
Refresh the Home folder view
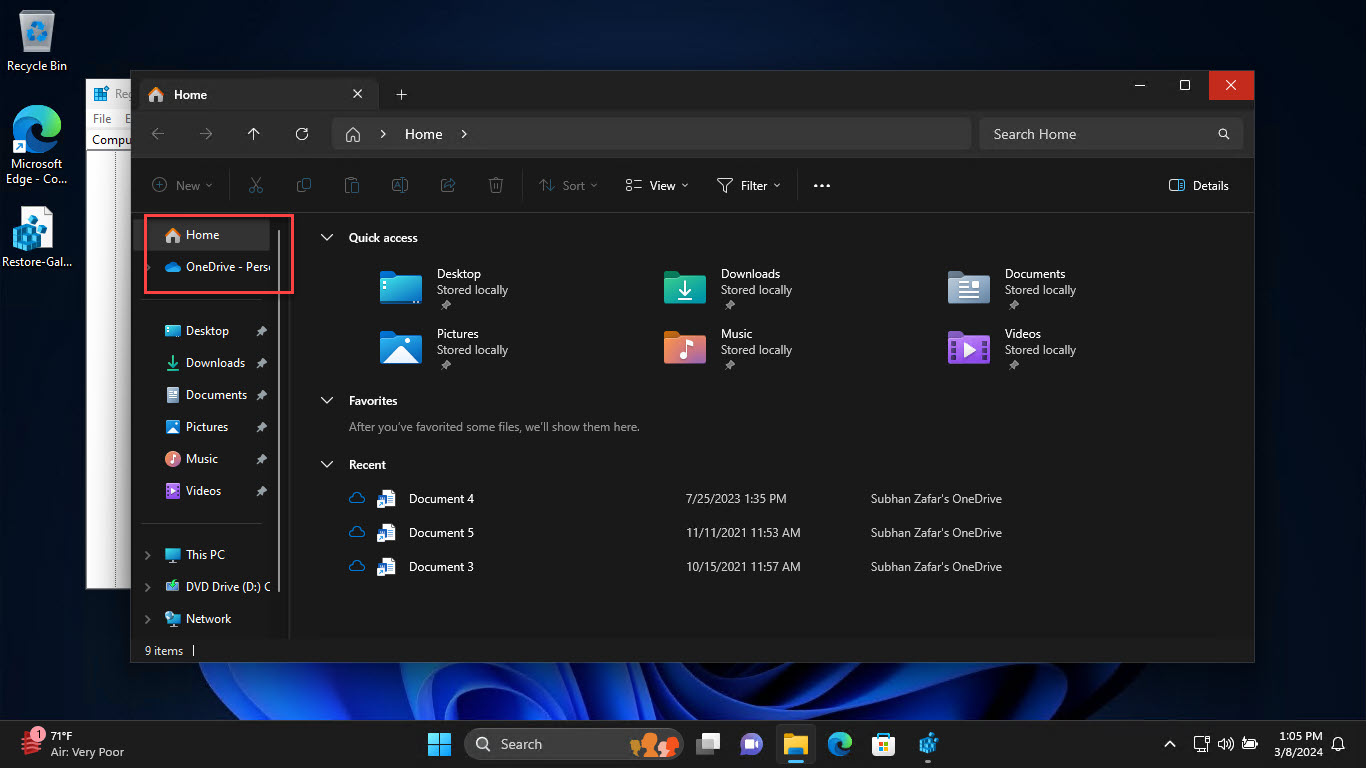click(302, 134)
